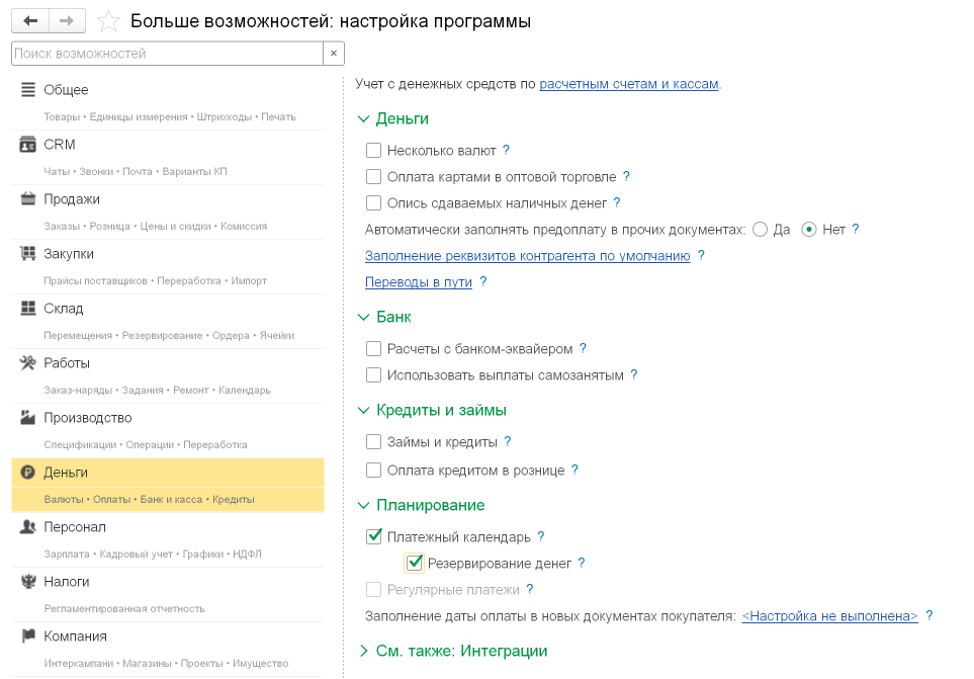Collapse the Деньги section group

click(363, 119)
